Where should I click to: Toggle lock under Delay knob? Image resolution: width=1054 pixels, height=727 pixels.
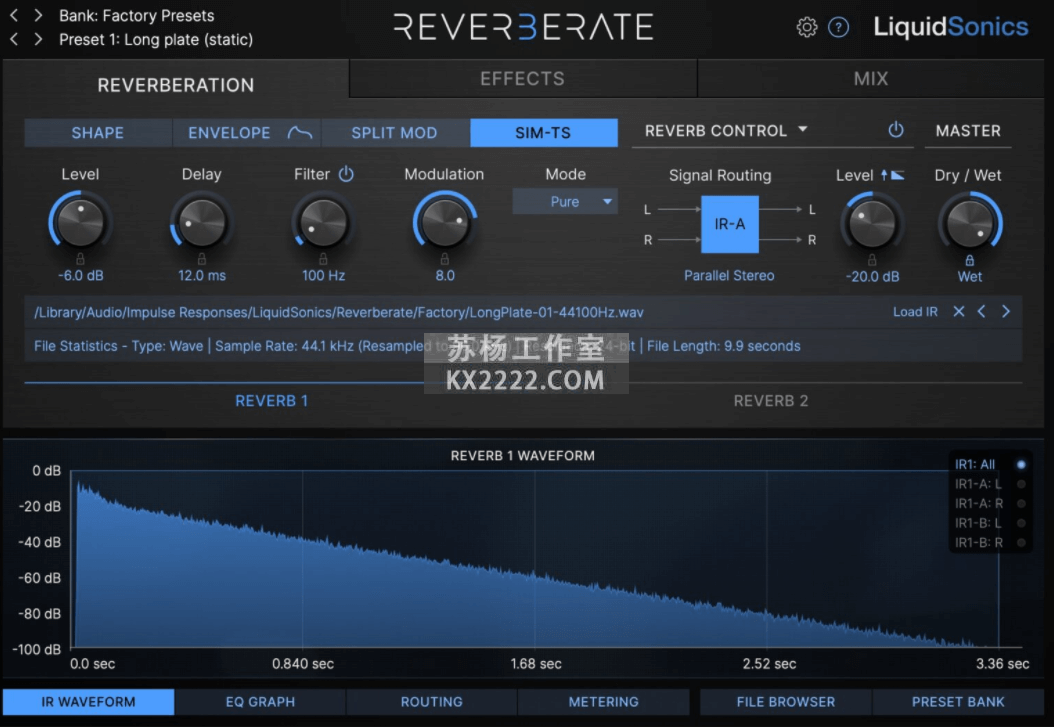202,258
